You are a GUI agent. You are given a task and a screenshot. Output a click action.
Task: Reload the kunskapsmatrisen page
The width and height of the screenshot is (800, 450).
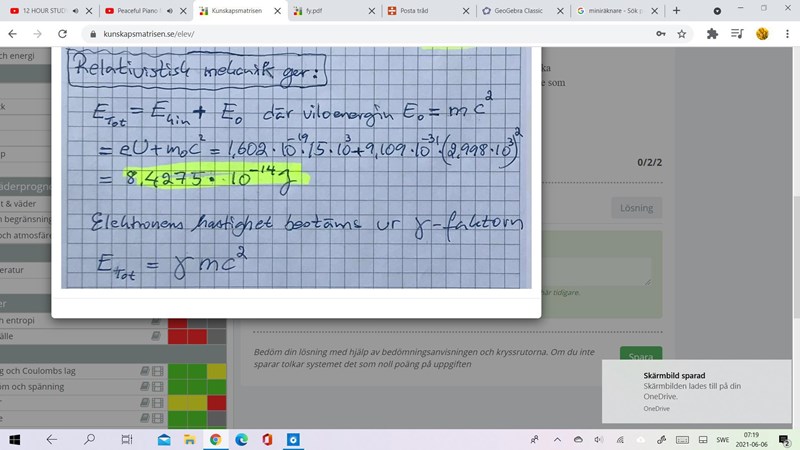coord(63,33)
